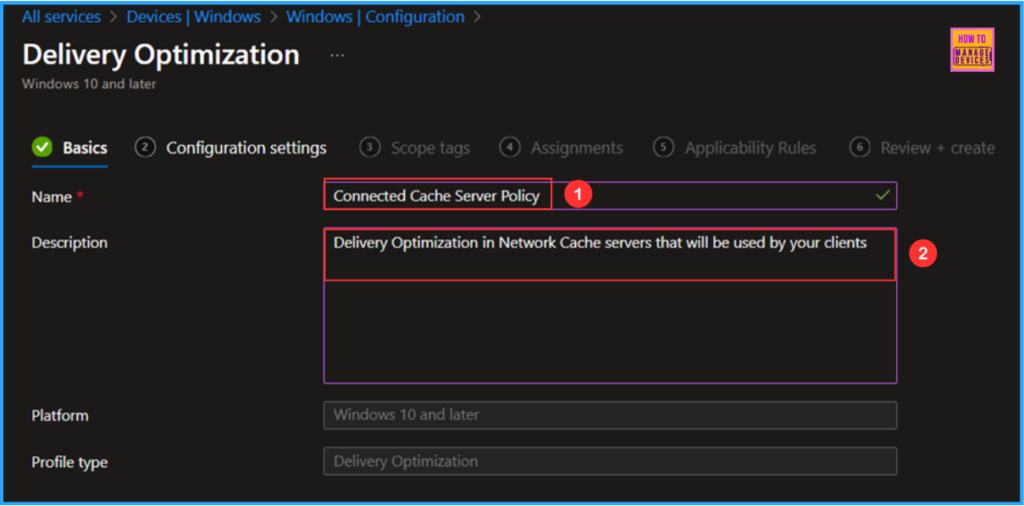Select the Basics tab
Viewport: 1024px width, 506px height.
pos(70,148)
